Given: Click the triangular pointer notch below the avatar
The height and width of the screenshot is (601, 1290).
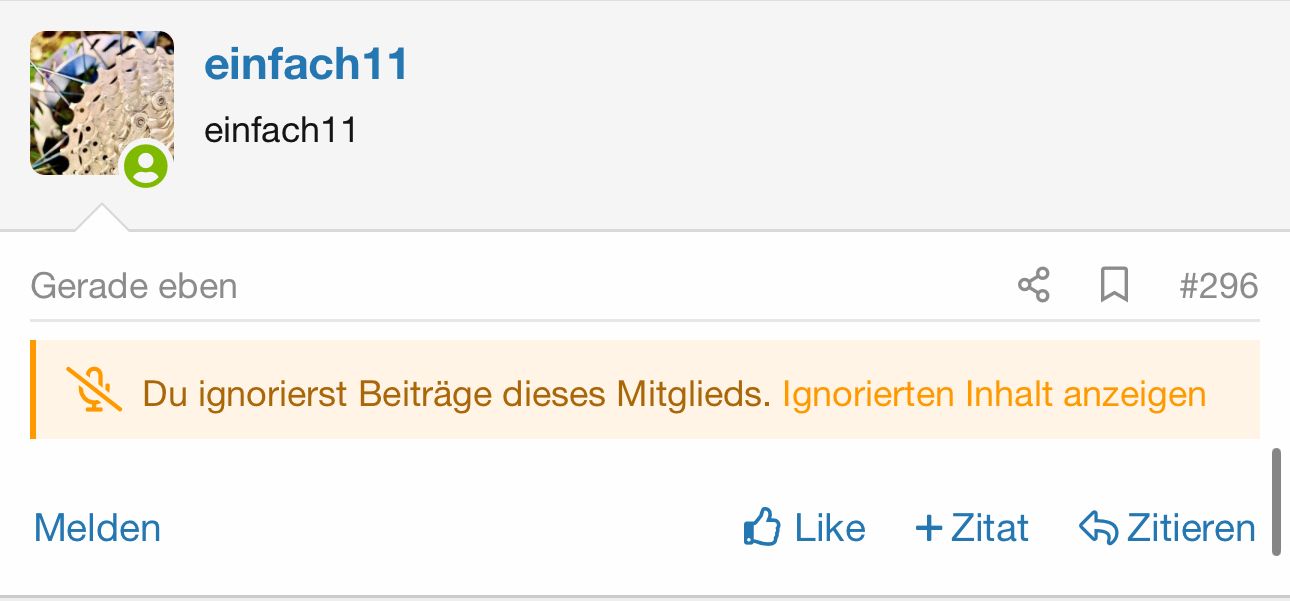Looking at the screenshot, I should click(101, 219).
